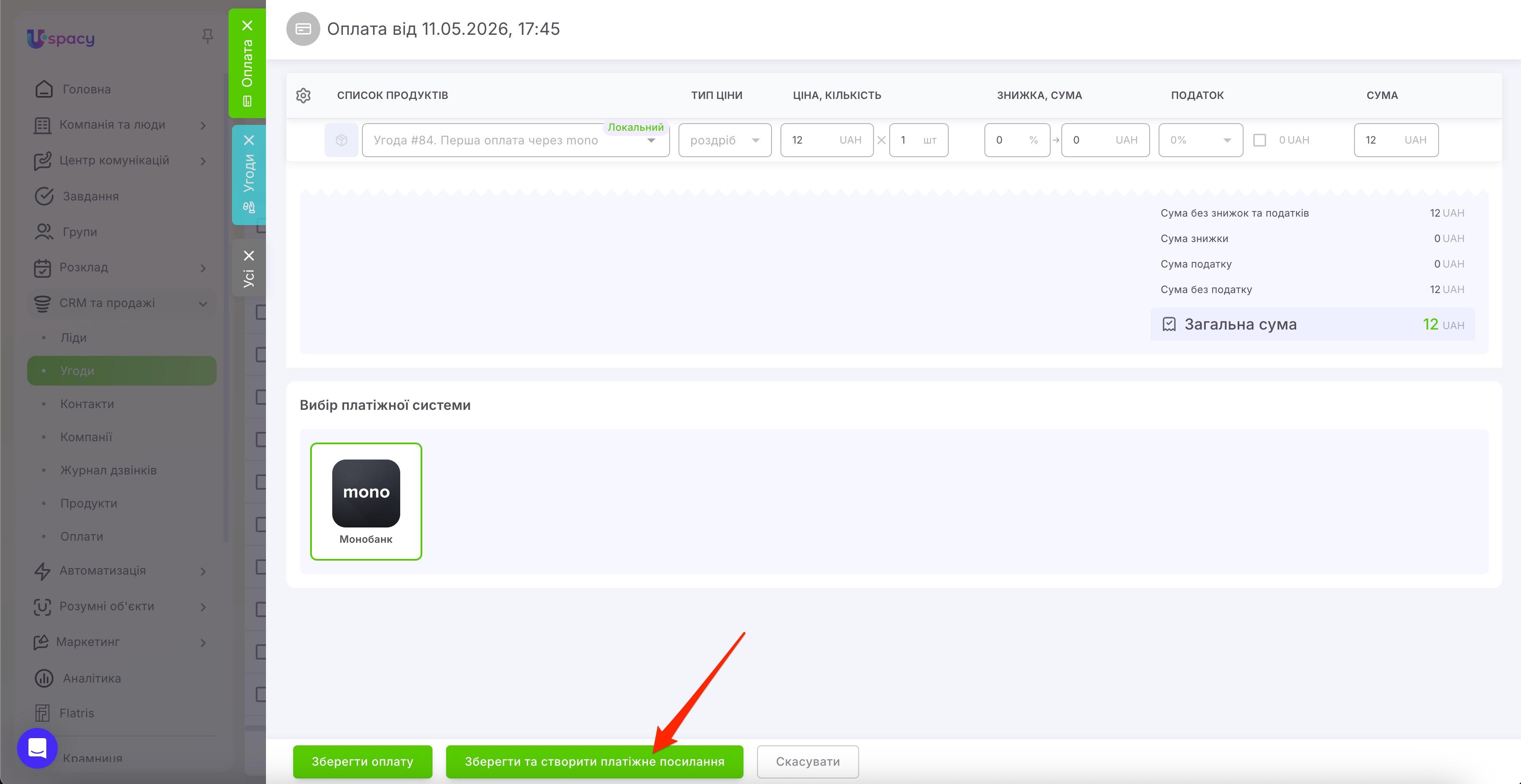
Task: Click the Сума без знижок та податків label
Action: click(1235, 213)
